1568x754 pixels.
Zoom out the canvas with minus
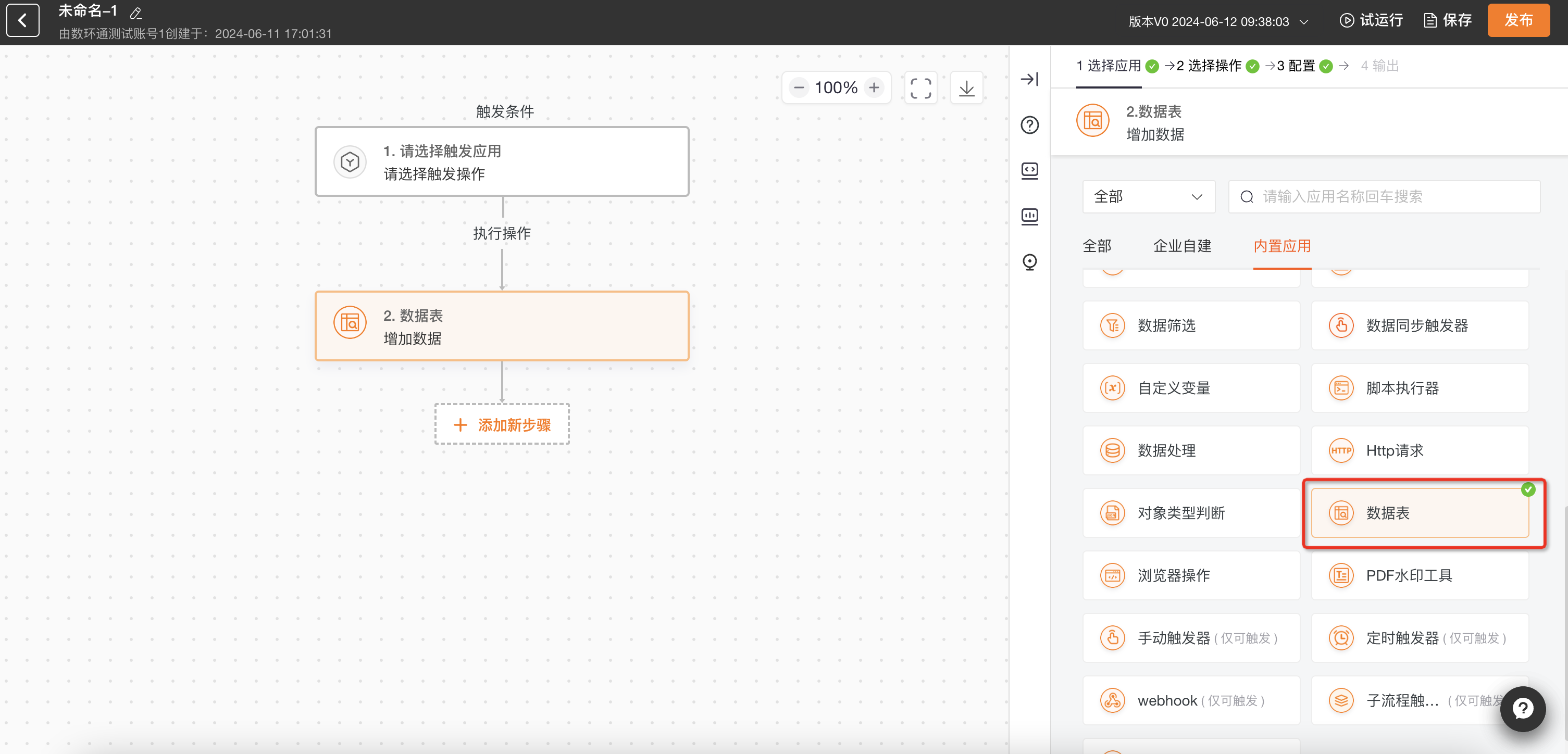pos(799,87)
